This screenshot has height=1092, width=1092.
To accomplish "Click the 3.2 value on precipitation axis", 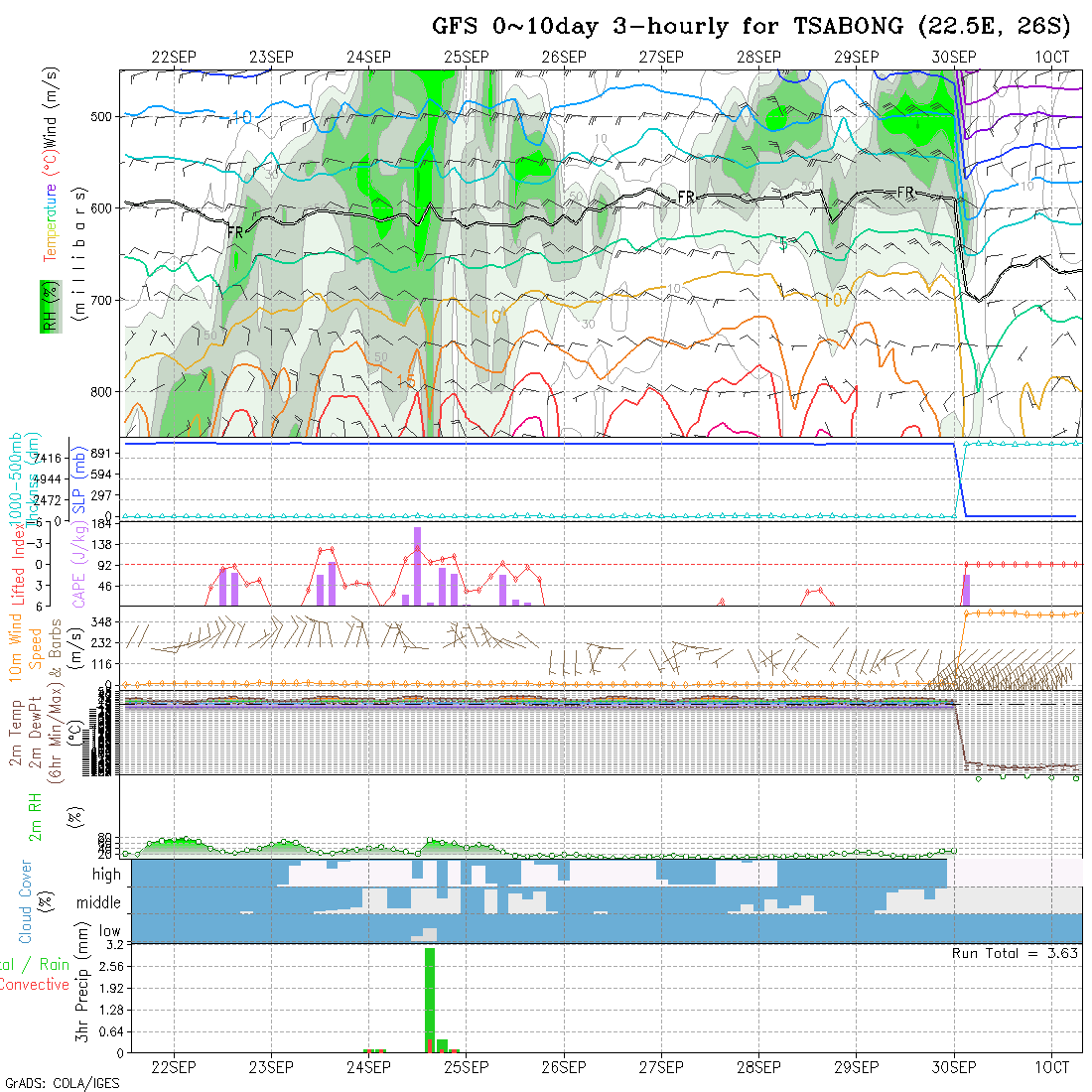I will [x=111, y=944].
